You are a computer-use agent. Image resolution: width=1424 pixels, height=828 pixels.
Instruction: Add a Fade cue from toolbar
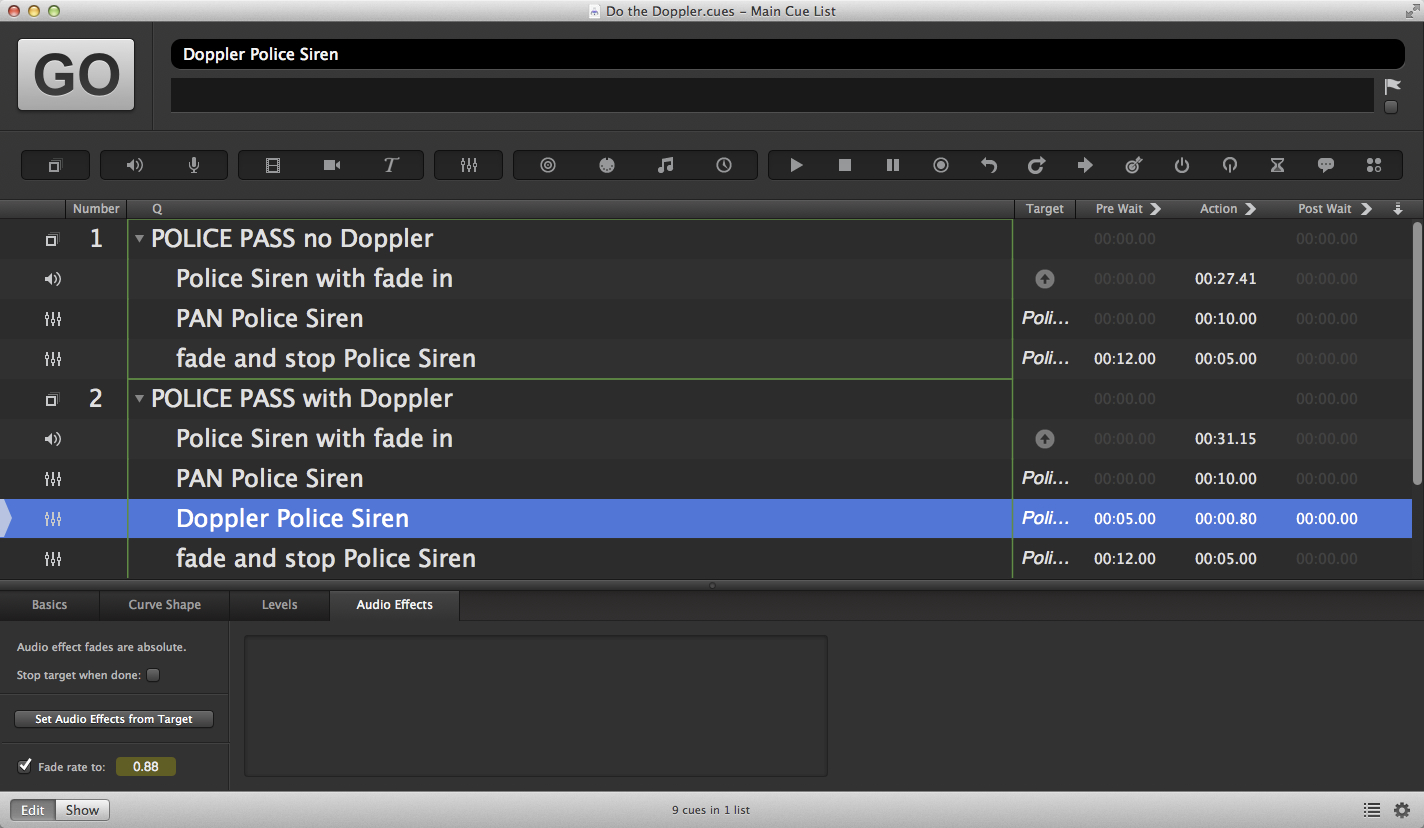(x=469, y=165)
